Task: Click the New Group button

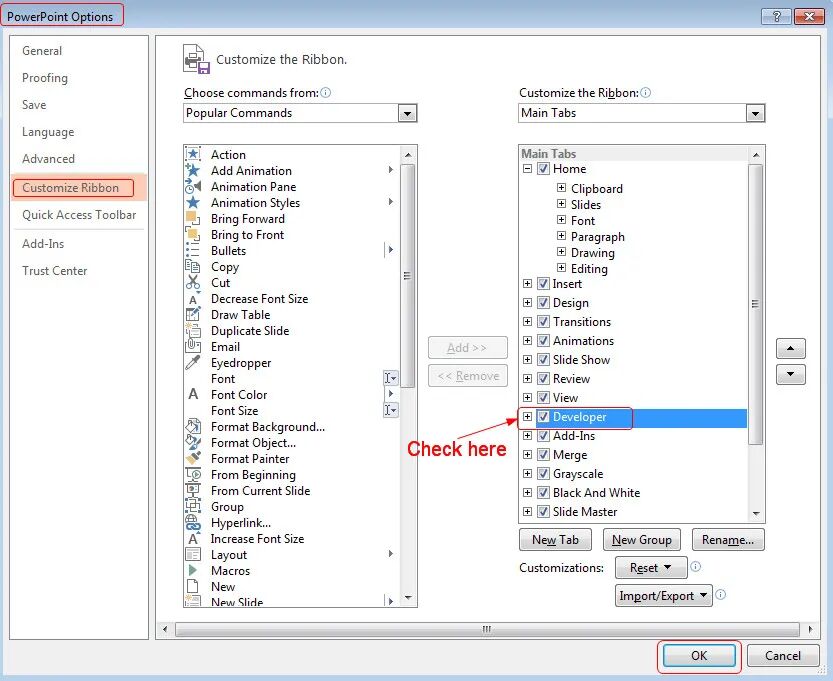Action: click(641, 540)
